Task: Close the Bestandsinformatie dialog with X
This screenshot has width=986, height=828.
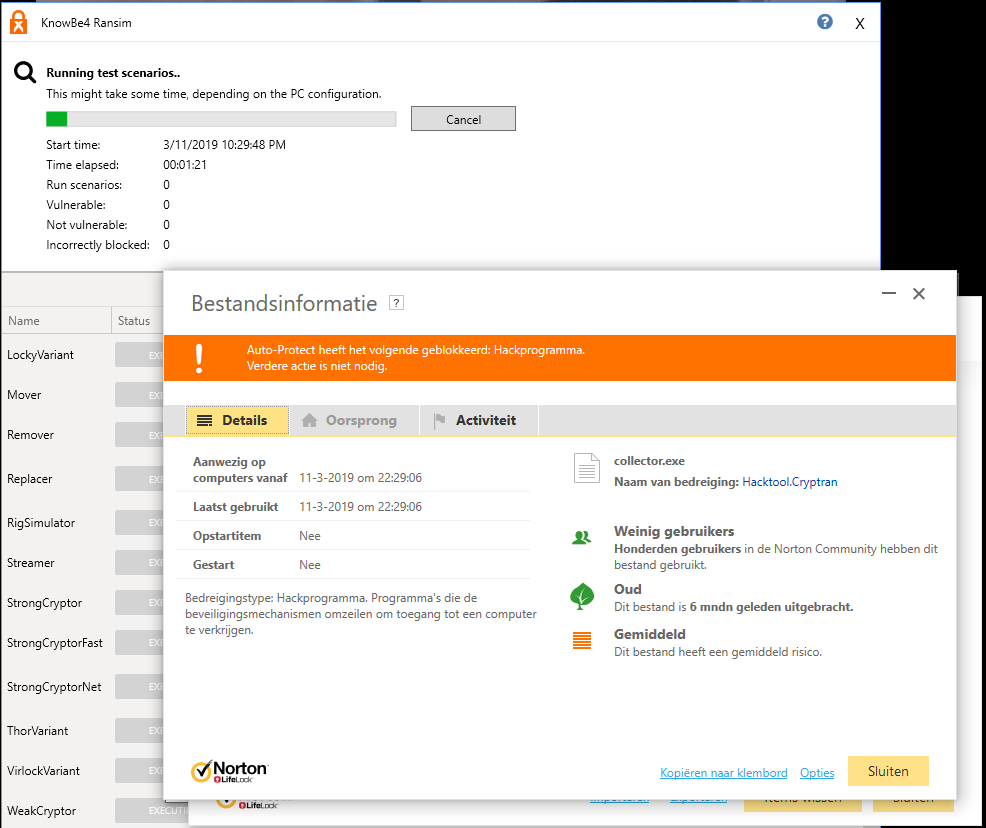Action: tap(919, 294)
